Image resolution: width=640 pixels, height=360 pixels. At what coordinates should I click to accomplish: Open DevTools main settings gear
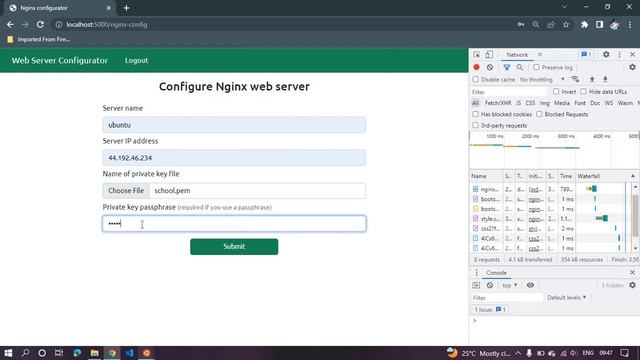pos(606,55)
